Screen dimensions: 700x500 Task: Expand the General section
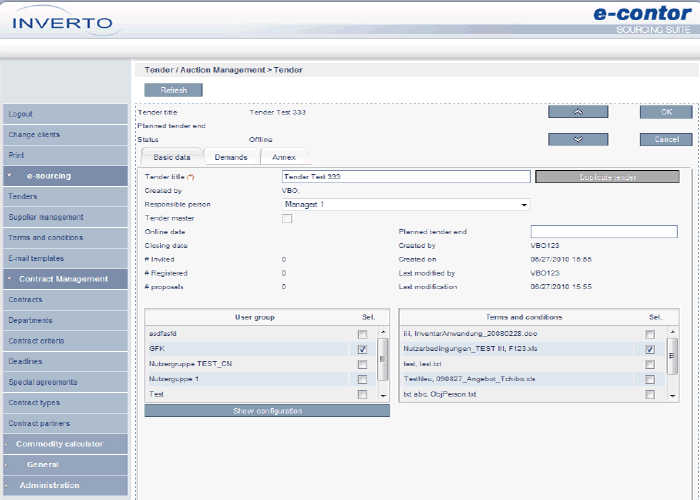click(x=65, y=465)
